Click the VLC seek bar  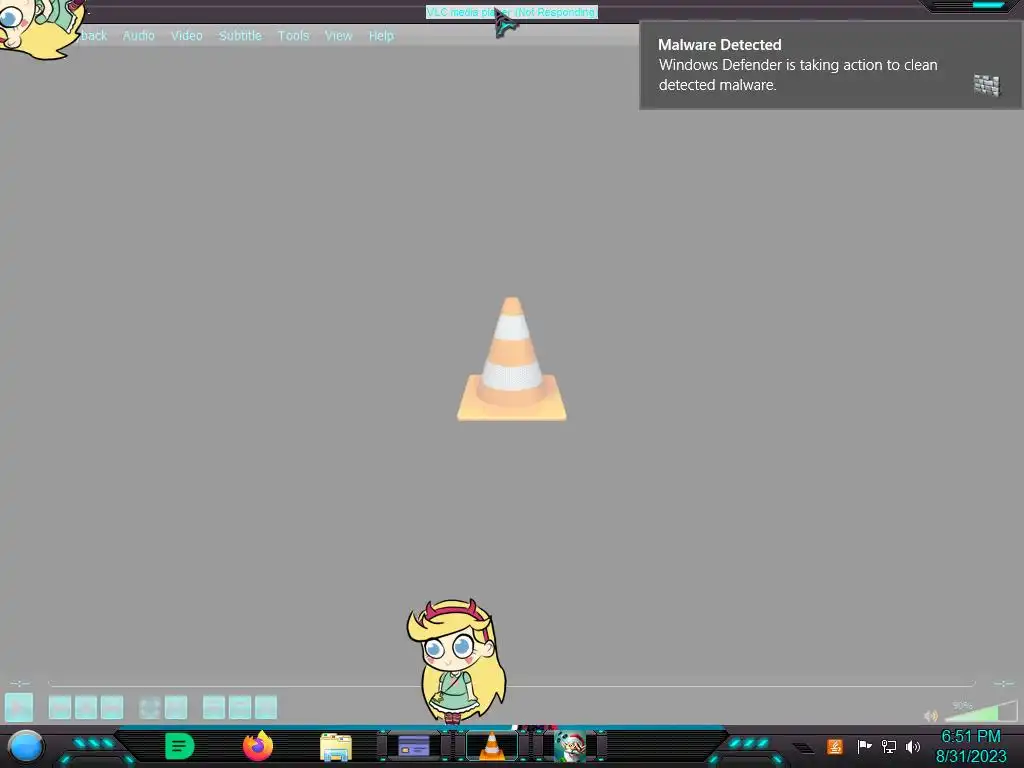pyautogui.click(x=512, y=684)
